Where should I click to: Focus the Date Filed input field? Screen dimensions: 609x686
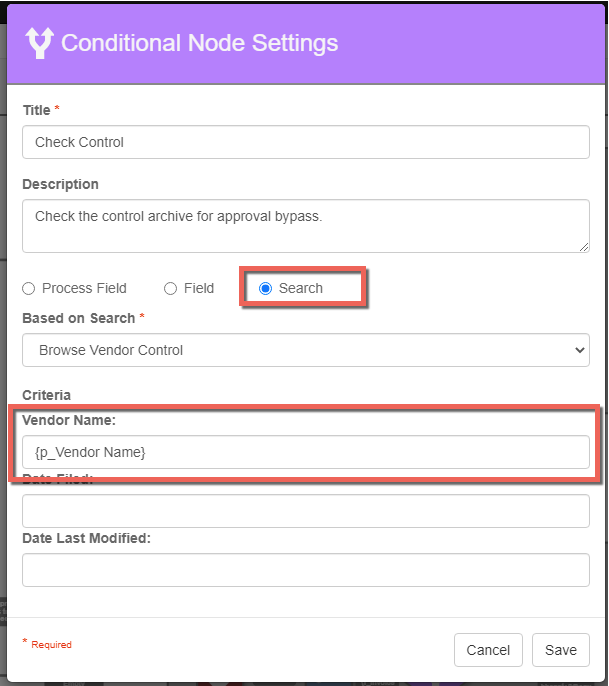pyautogui.click(x=305, y=511)
